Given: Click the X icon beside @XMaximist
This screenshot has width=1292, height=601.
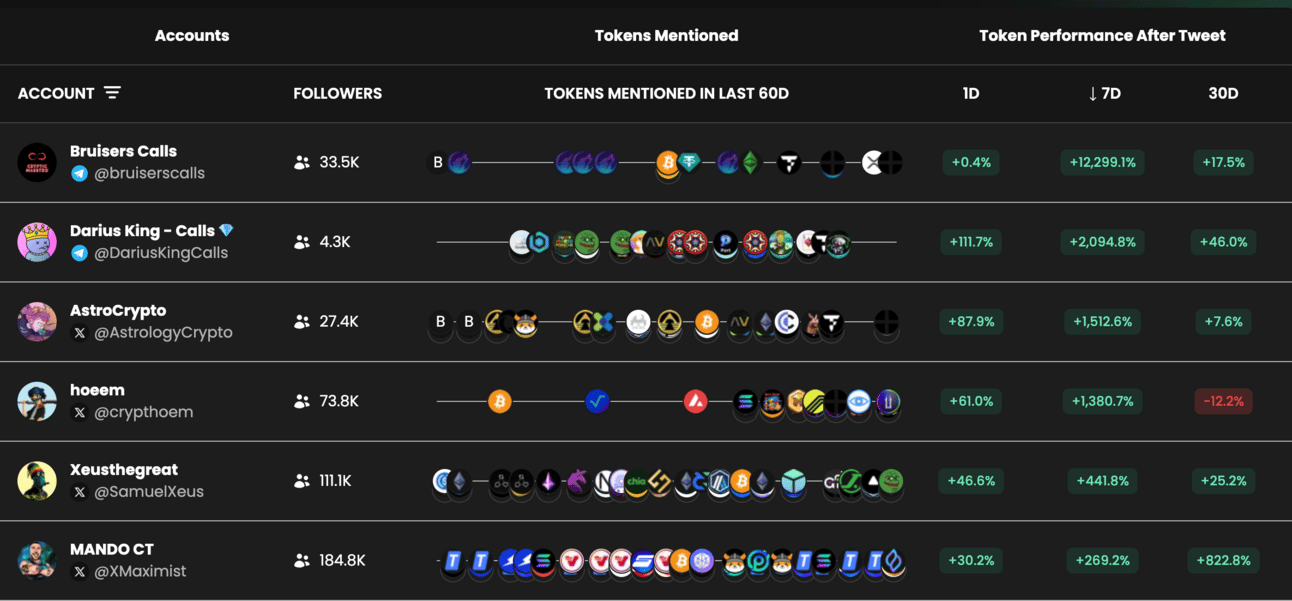Looking at the screenshot, I should pos(79,571).
